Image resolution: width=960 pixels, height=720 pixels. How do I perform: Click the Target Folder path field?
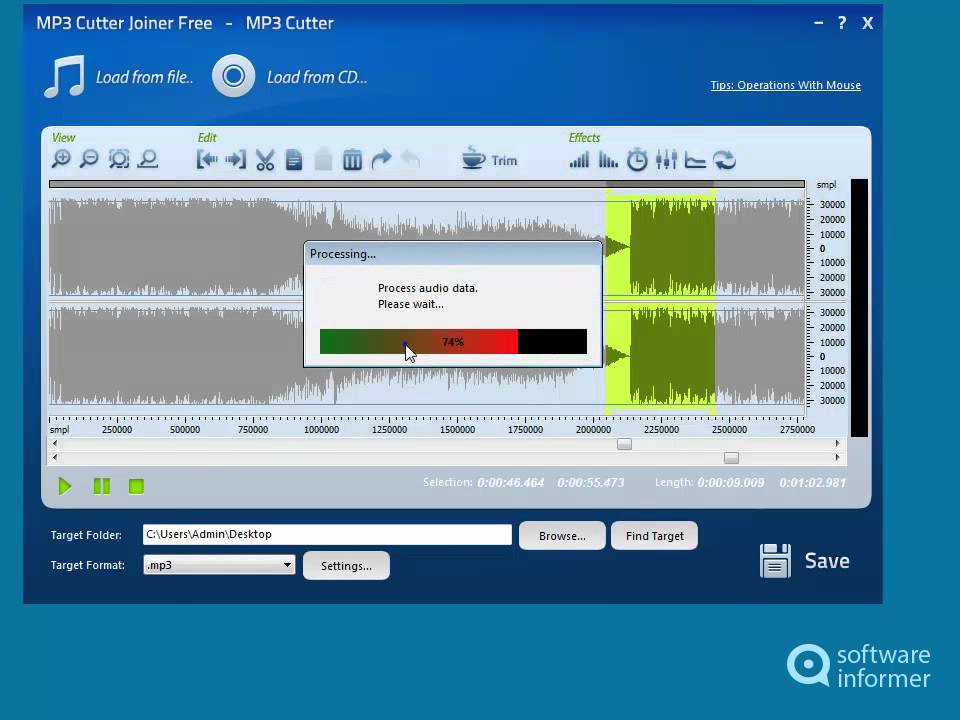327,534
